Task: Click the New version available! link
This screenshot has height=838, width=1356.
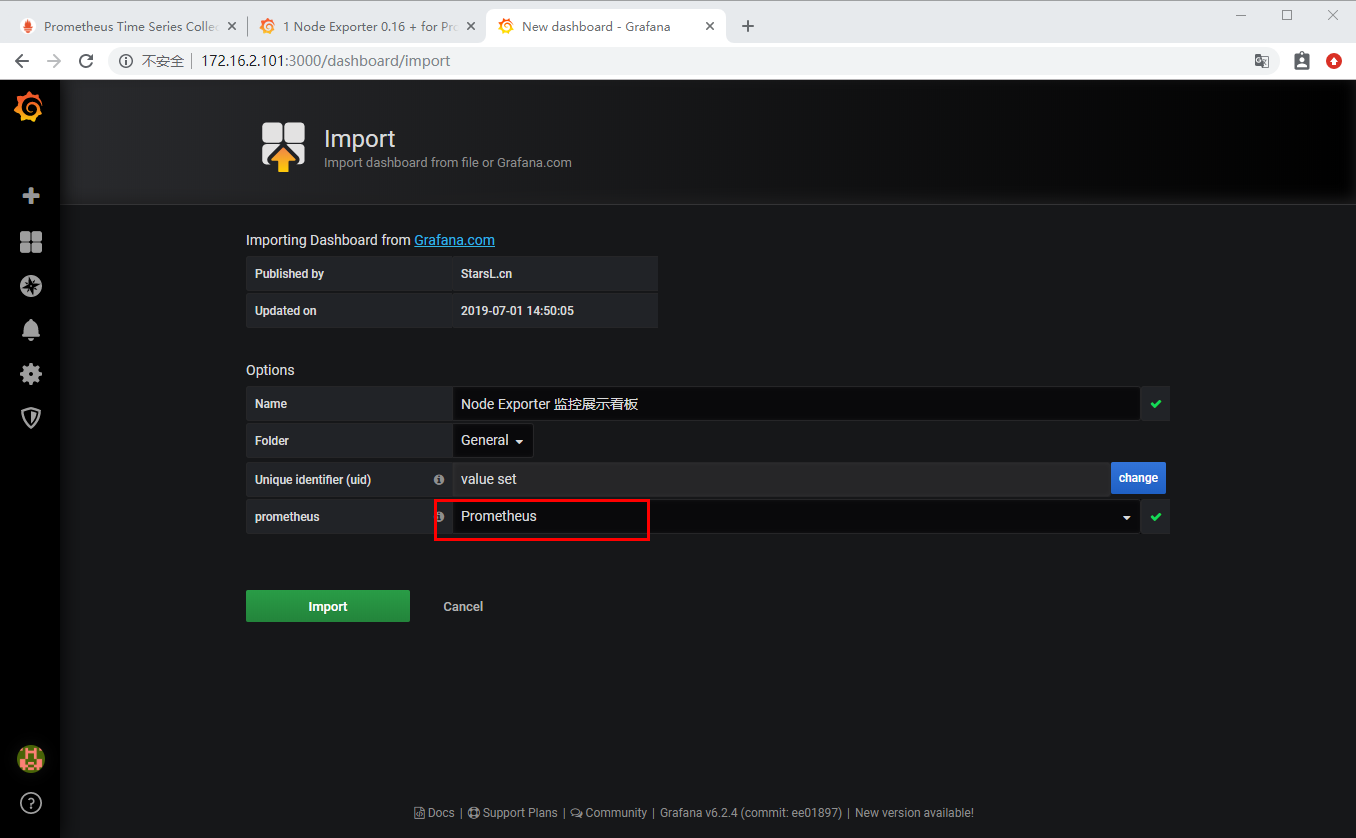Action: click(x=914, y=813)
